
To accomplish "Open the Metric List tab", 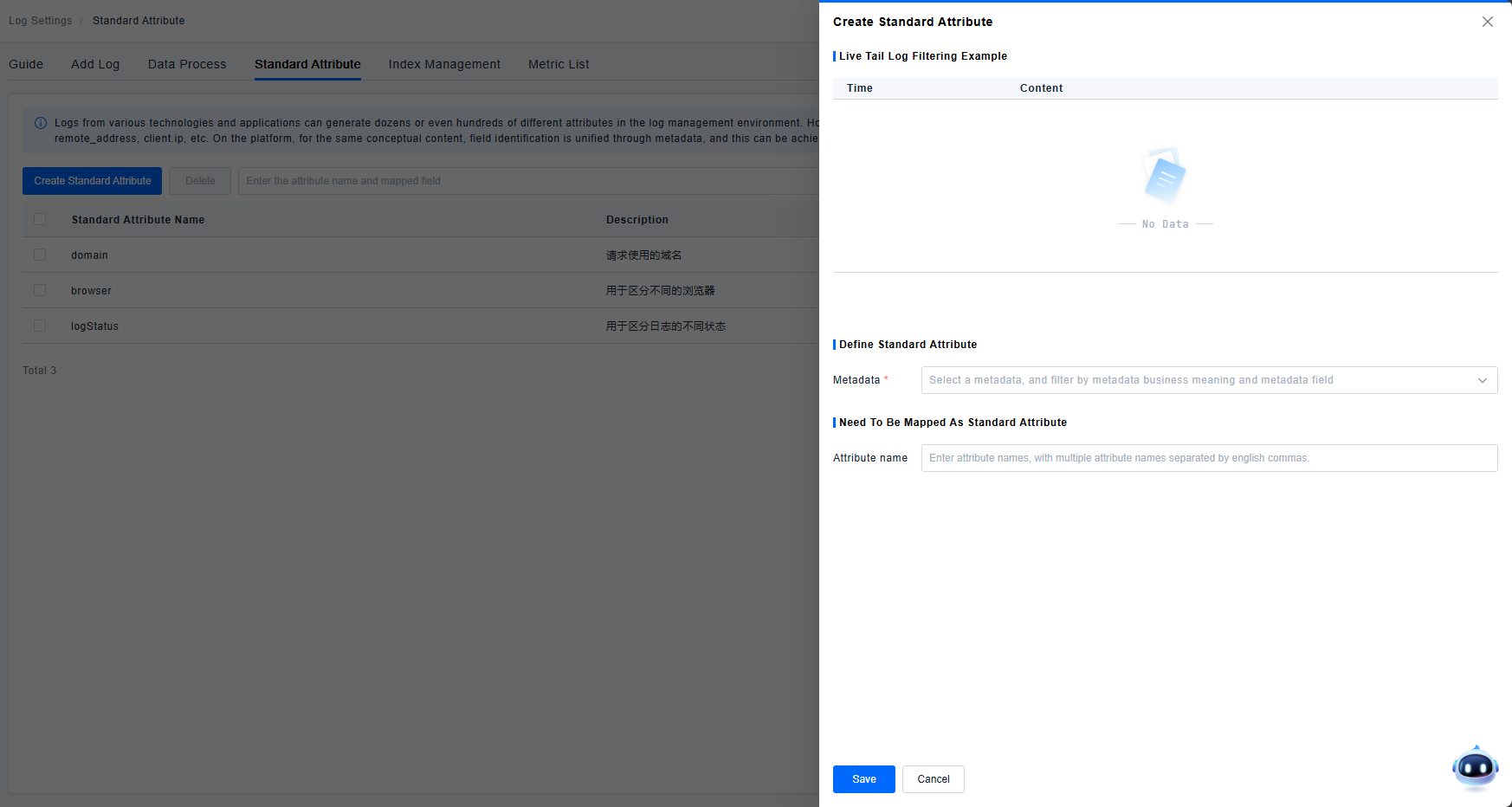I will point(559,64).
